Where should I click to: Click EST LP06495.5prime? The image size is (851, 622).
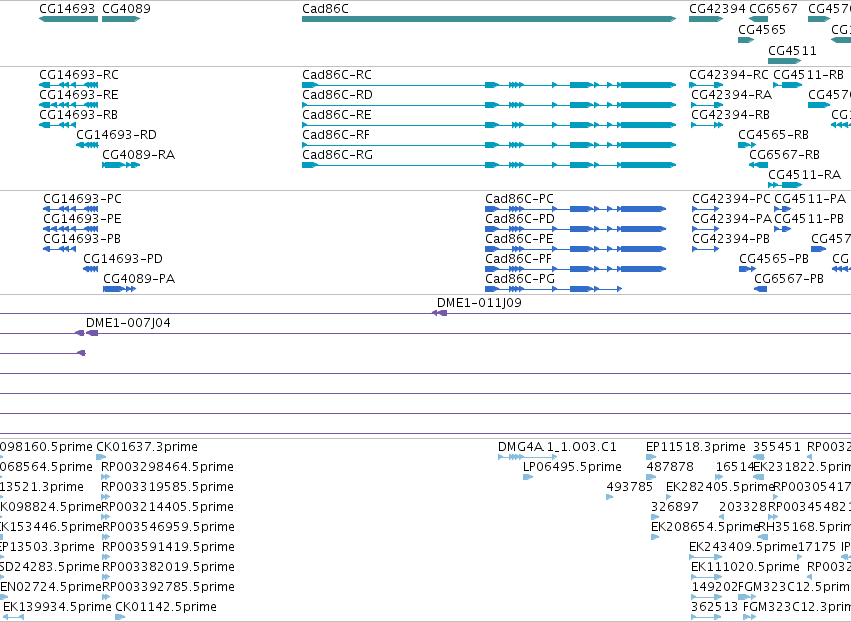click(528, 477)
